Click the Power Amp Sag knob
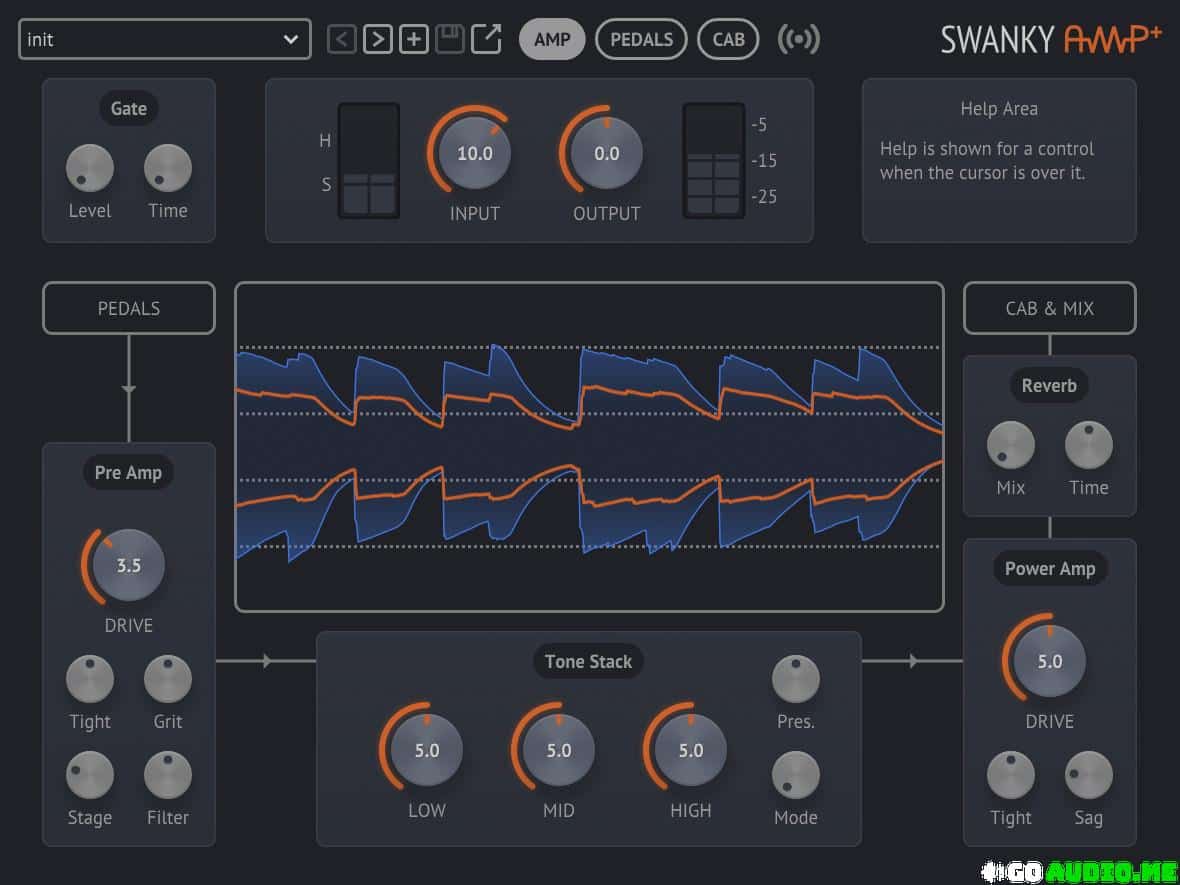 click(1089, 775)
